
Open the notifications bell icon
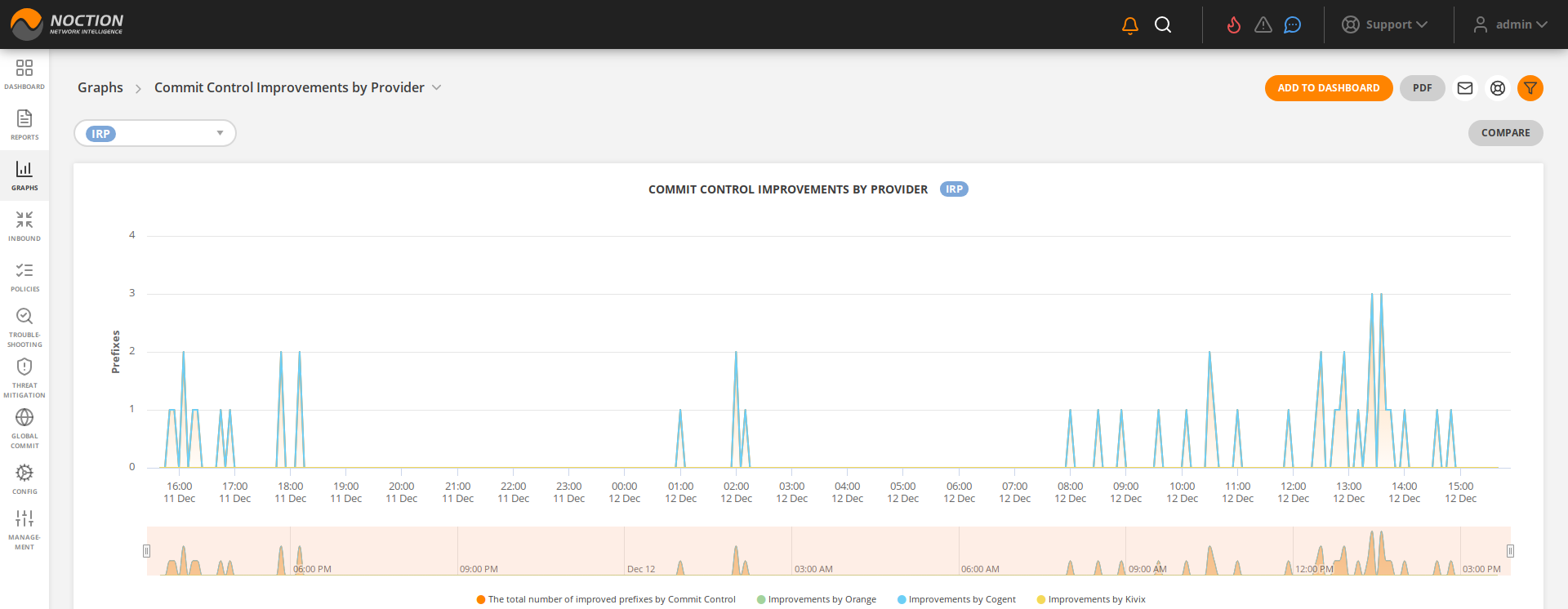pos(1130,25)
